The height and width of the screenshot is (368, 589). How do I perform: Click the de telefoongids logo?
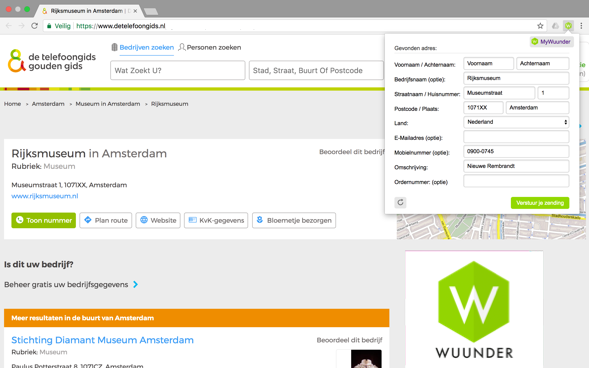[51, 61]
